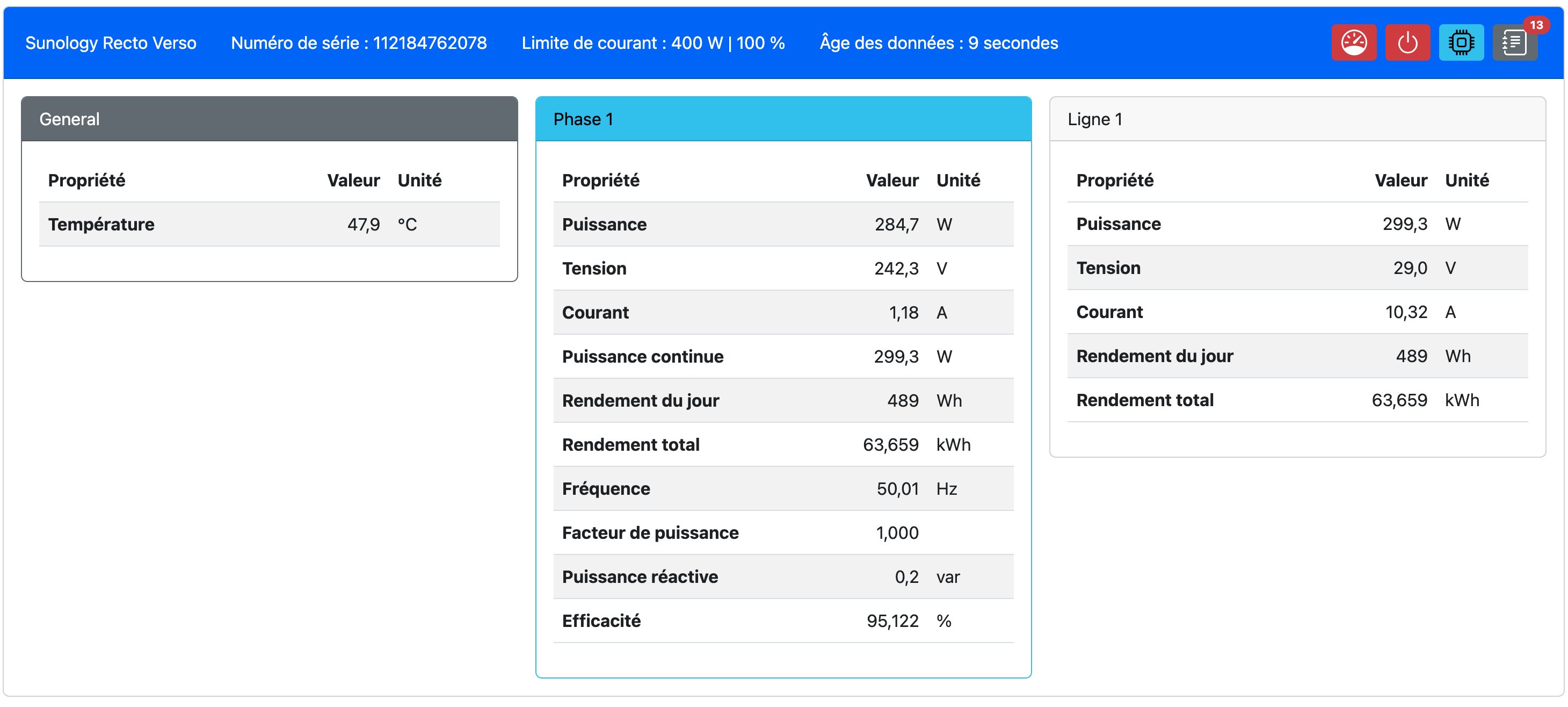Screen dimensions: 1568x707
Task: Select Phase 1 voltage value 242,3
Action: tap(897, 268)
